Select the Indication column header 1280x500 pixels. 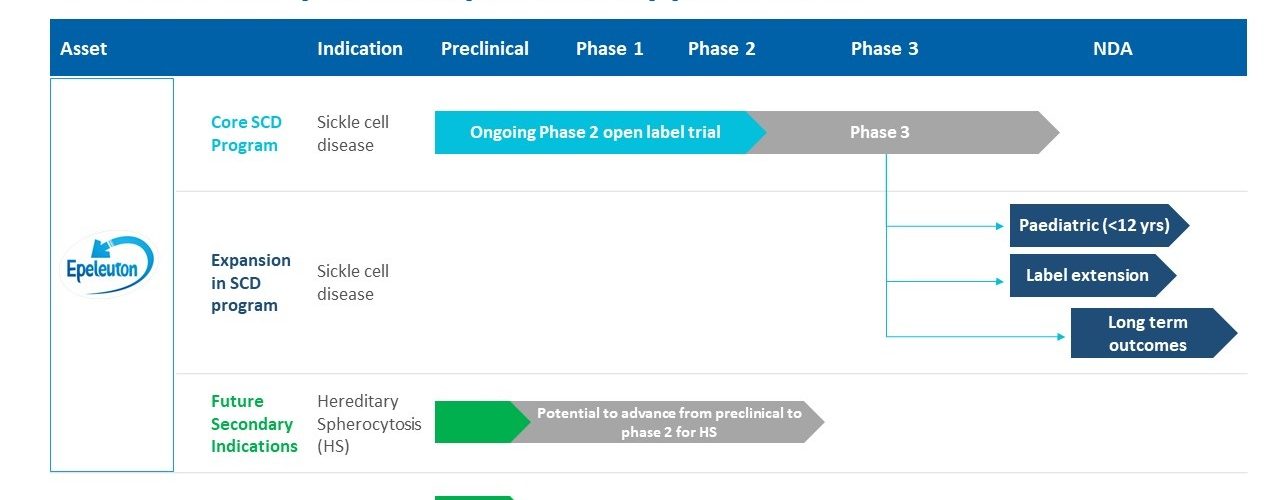tap(360, 48)
